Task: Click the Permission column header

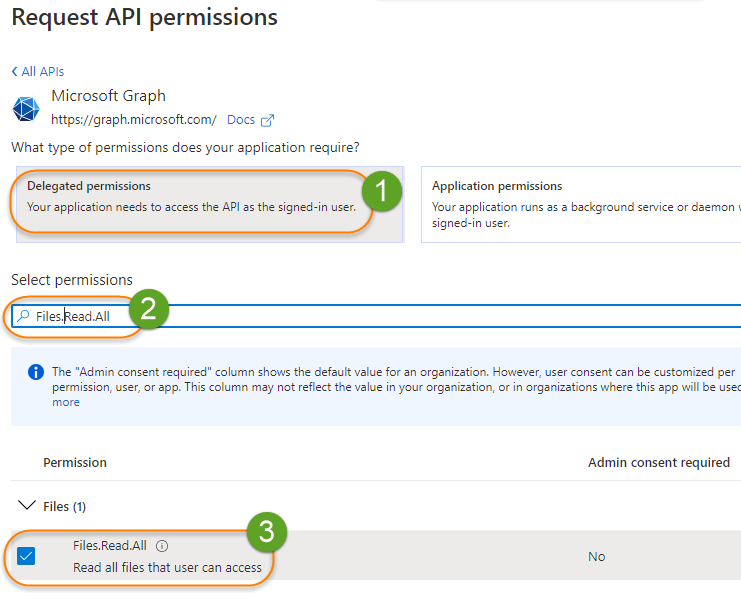Action: [75, 462]
